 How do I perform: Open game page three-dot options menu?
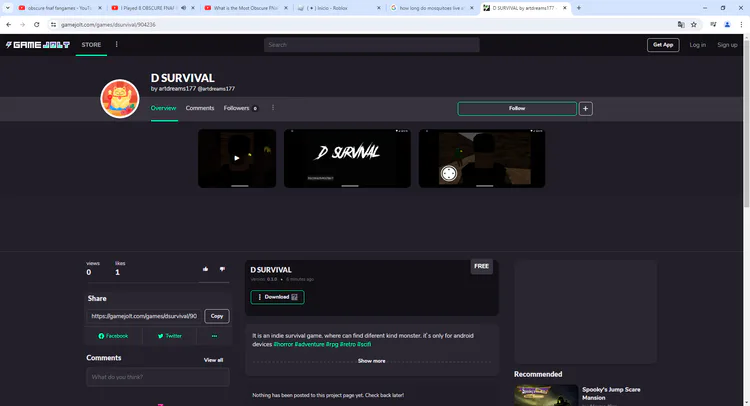(x=273, y=108)
